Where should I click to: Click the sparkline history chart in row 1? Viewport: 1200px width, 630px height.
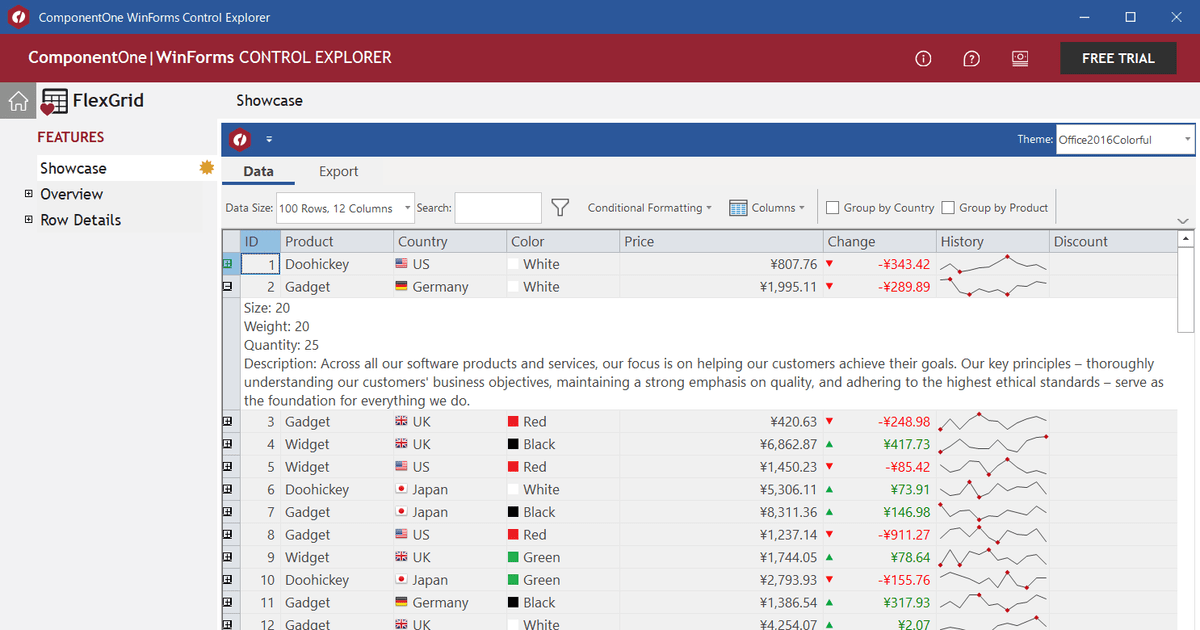pos(993,264)
